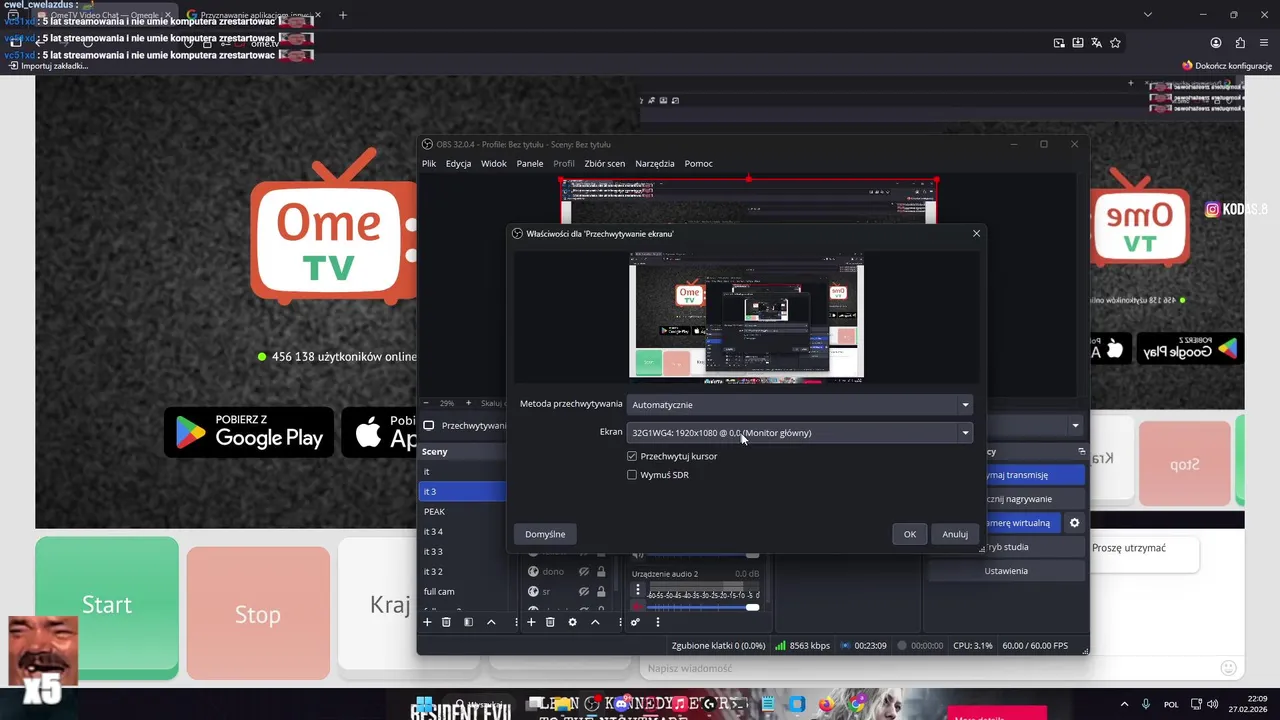The height and width of the screenshot is (720, 1280).
Task: Click the OmeTV green Start button
Action: coord(107,606)
